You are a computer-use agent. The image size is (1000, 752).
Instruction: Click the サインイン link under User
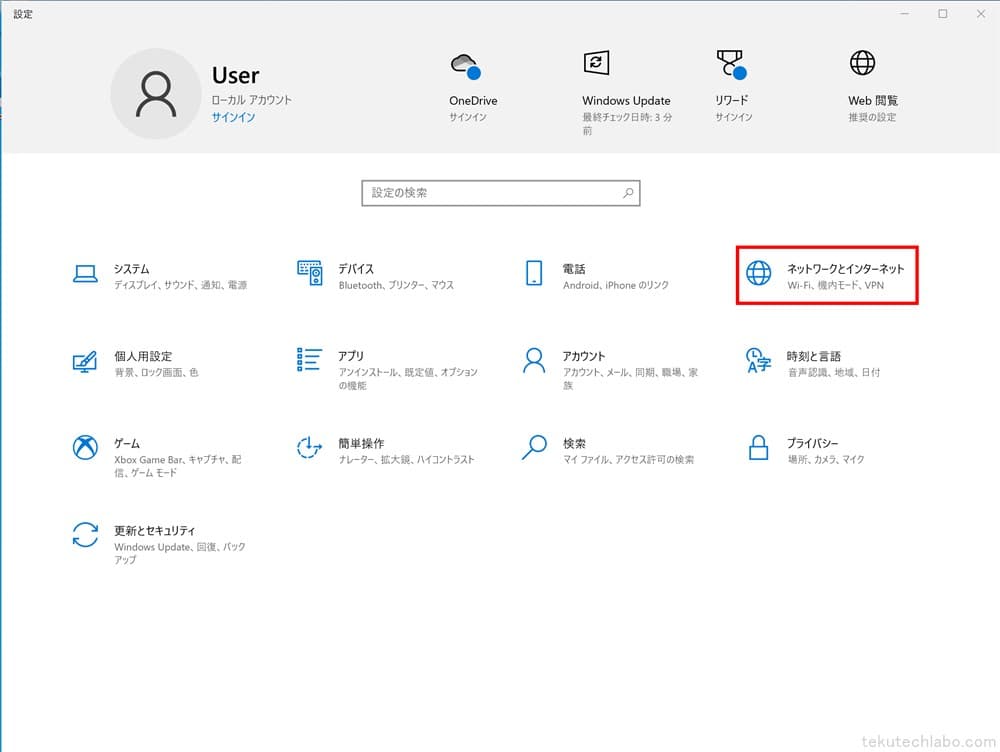pyautogui.click(x=233, y=117)
